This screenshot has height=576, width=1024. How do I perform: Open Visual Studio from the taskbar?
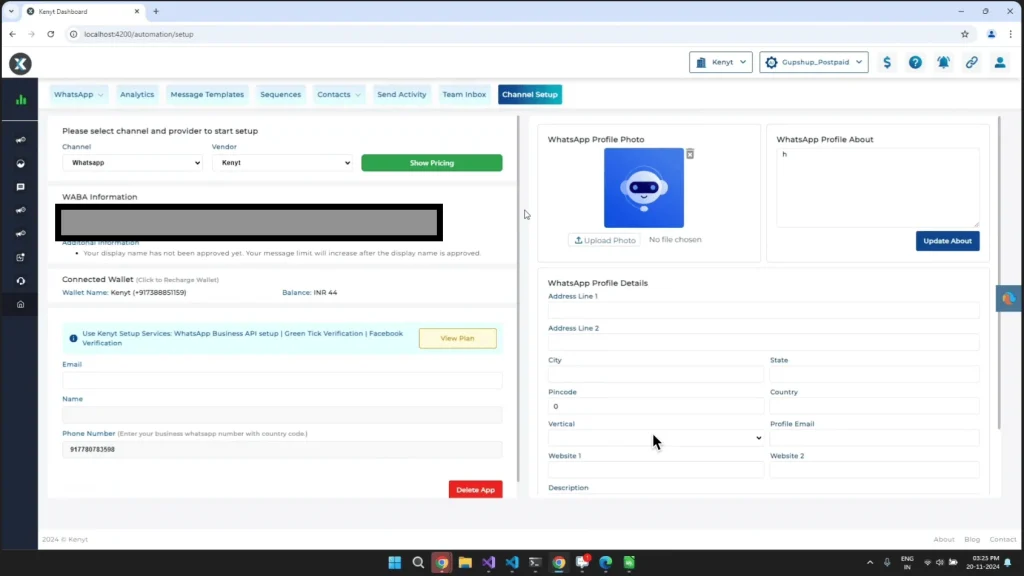pos(488,562)
